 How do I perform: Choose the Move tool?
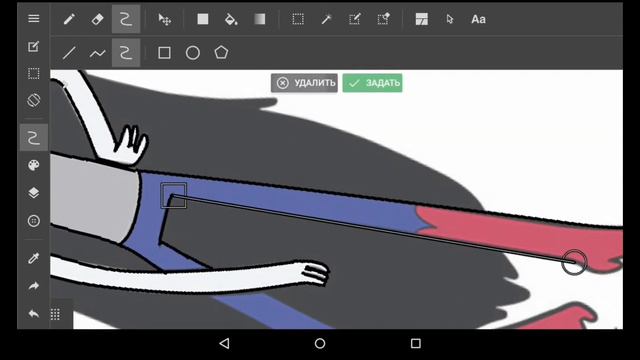pos(165,19)
